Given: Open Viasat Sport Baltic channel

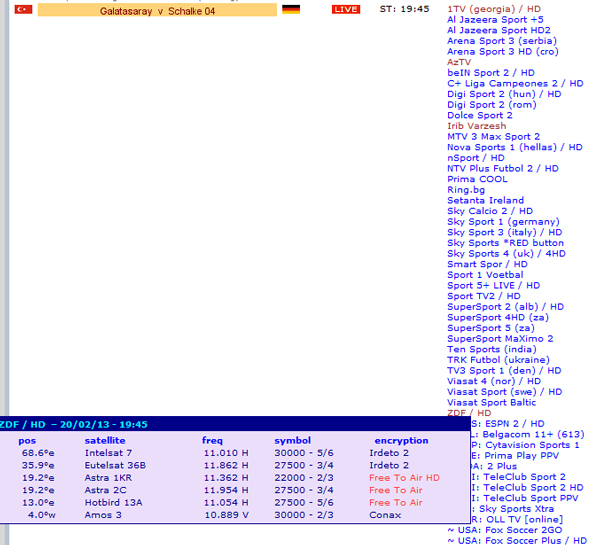Looking at the screenshot, I should (x=491, y=402).
